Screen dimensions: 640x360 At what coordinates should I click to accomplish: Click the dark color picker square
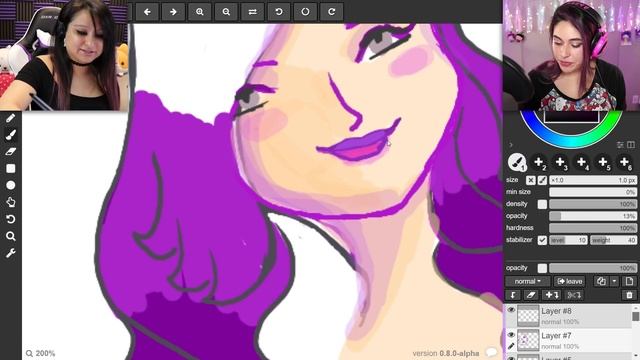click(571, 116)
